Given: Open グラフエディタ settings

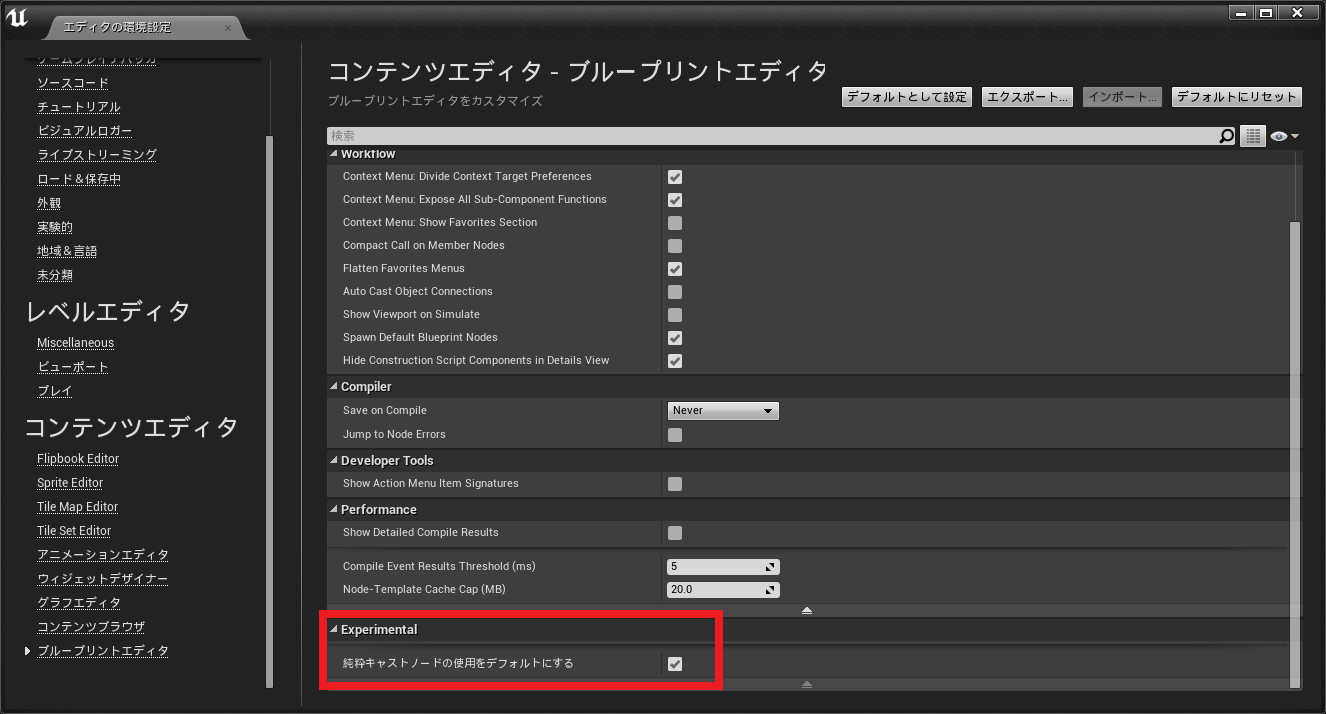Looking at the screenshot, I should 79,603.
